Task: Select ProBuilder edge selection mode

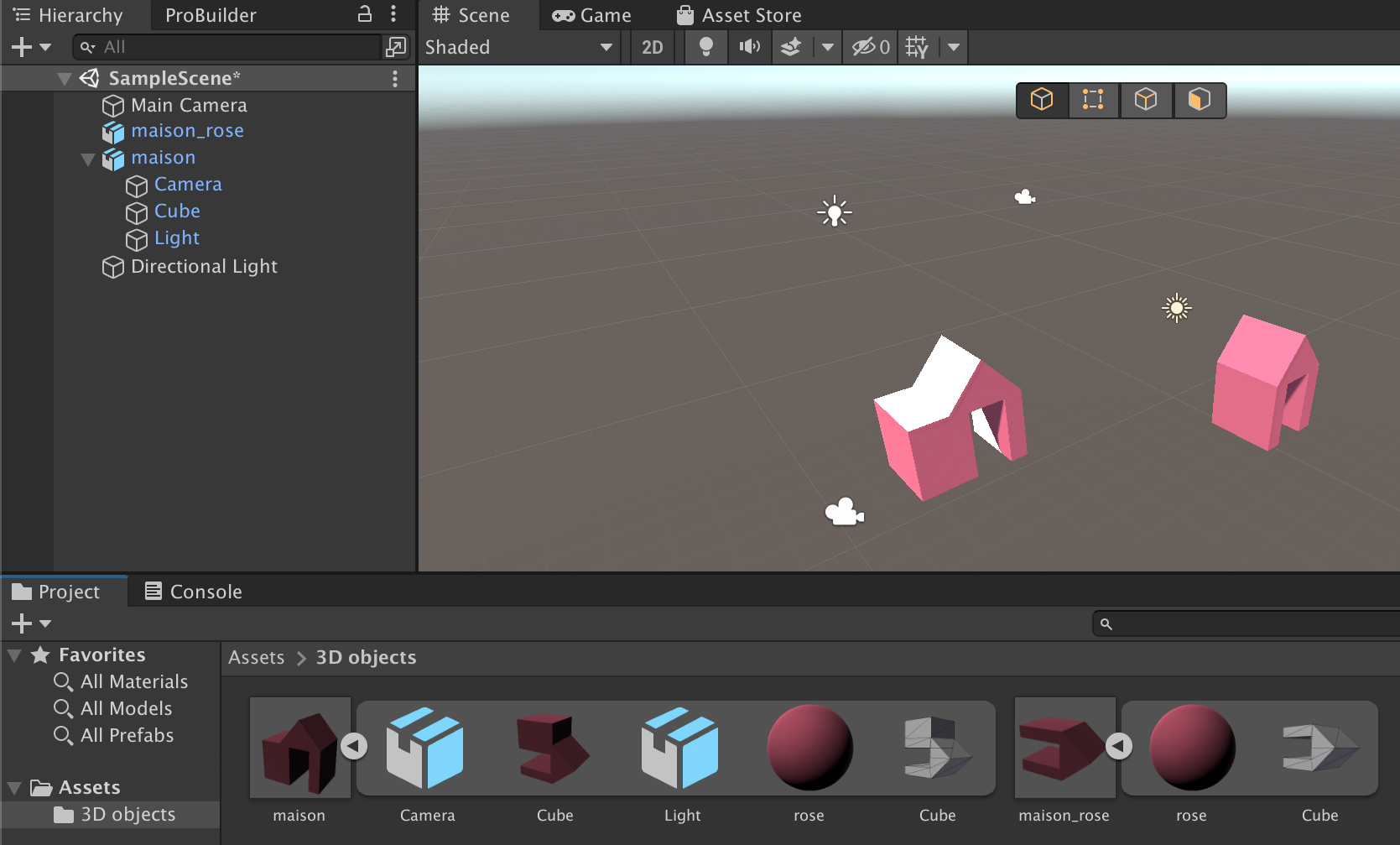Action: tap(1146, 100)
